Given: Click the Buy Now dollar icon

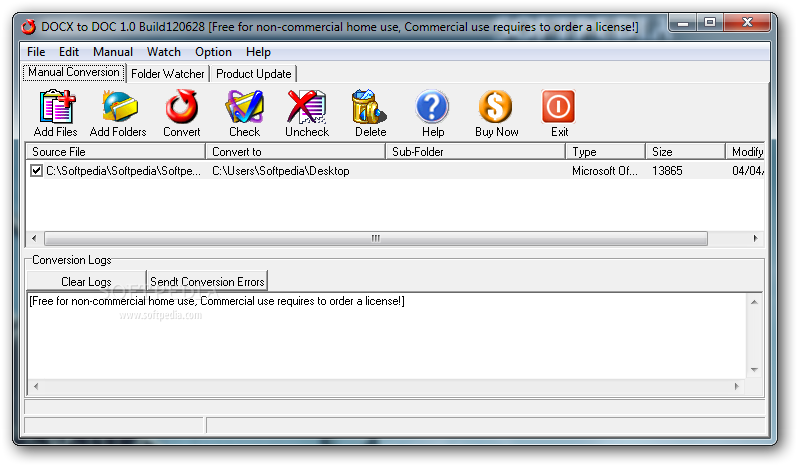Looking at the screenshot, I should point(495,107).
